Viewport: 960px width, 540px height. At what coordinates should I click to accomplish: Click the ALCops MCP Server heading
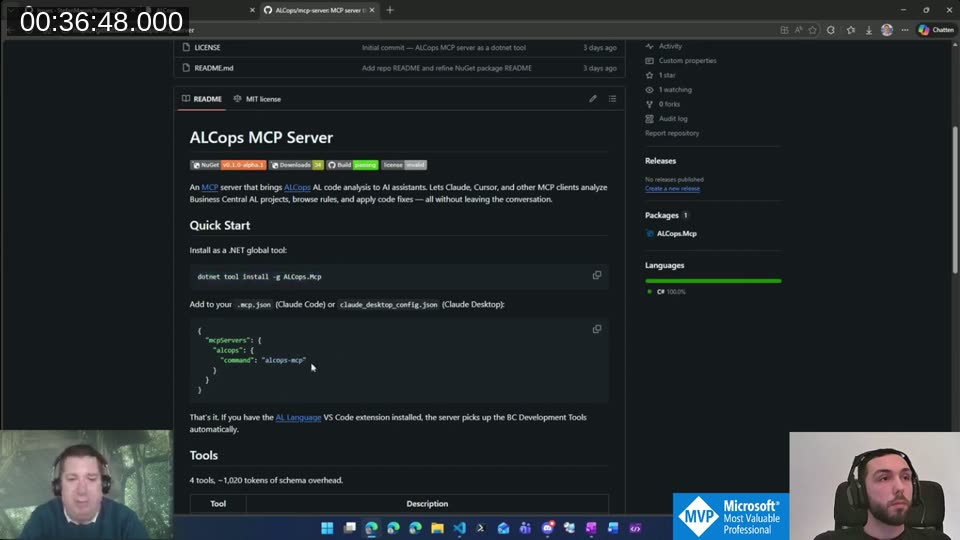(x=261, y=138)
